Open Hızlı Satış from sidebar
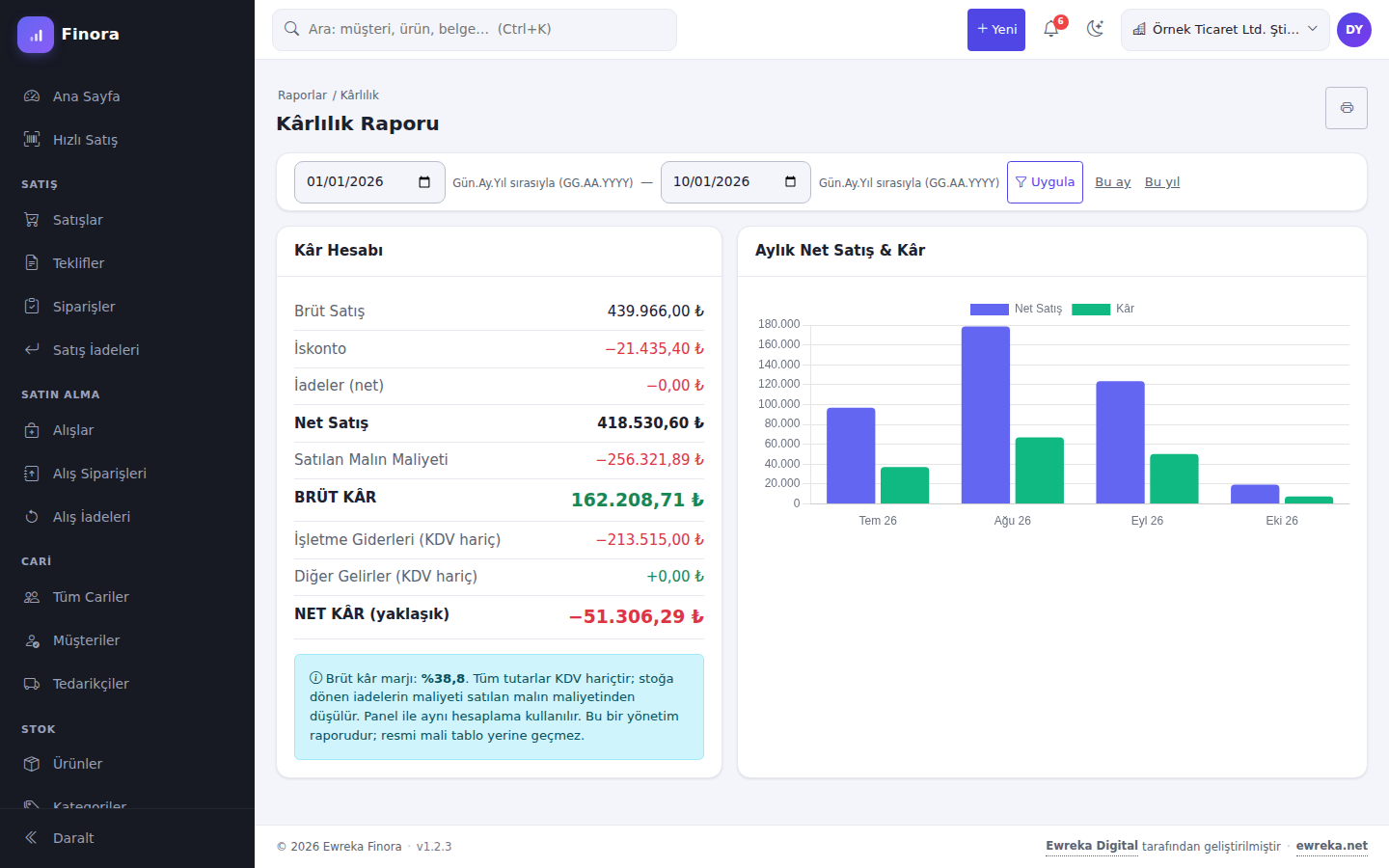The height and width of the screenshot is (868, 1389). click(x=127, y=140)
